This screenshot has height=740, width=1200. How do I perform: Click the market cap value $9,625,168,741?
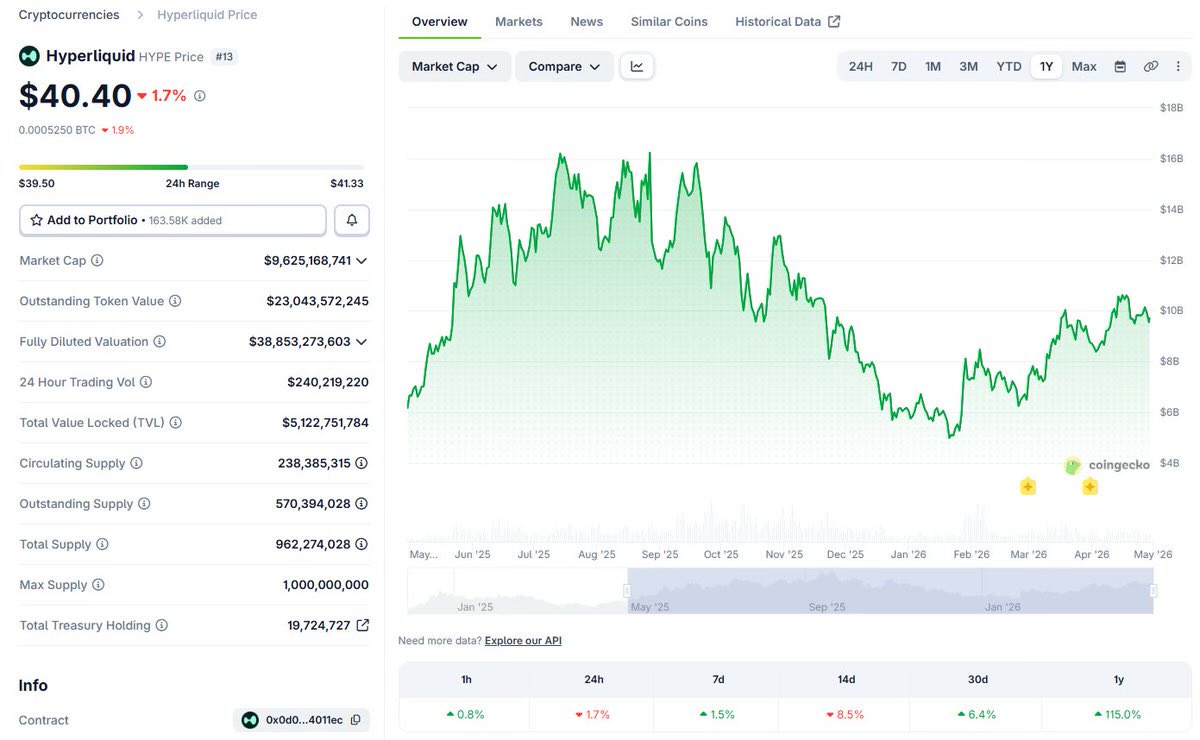point(308,260)
